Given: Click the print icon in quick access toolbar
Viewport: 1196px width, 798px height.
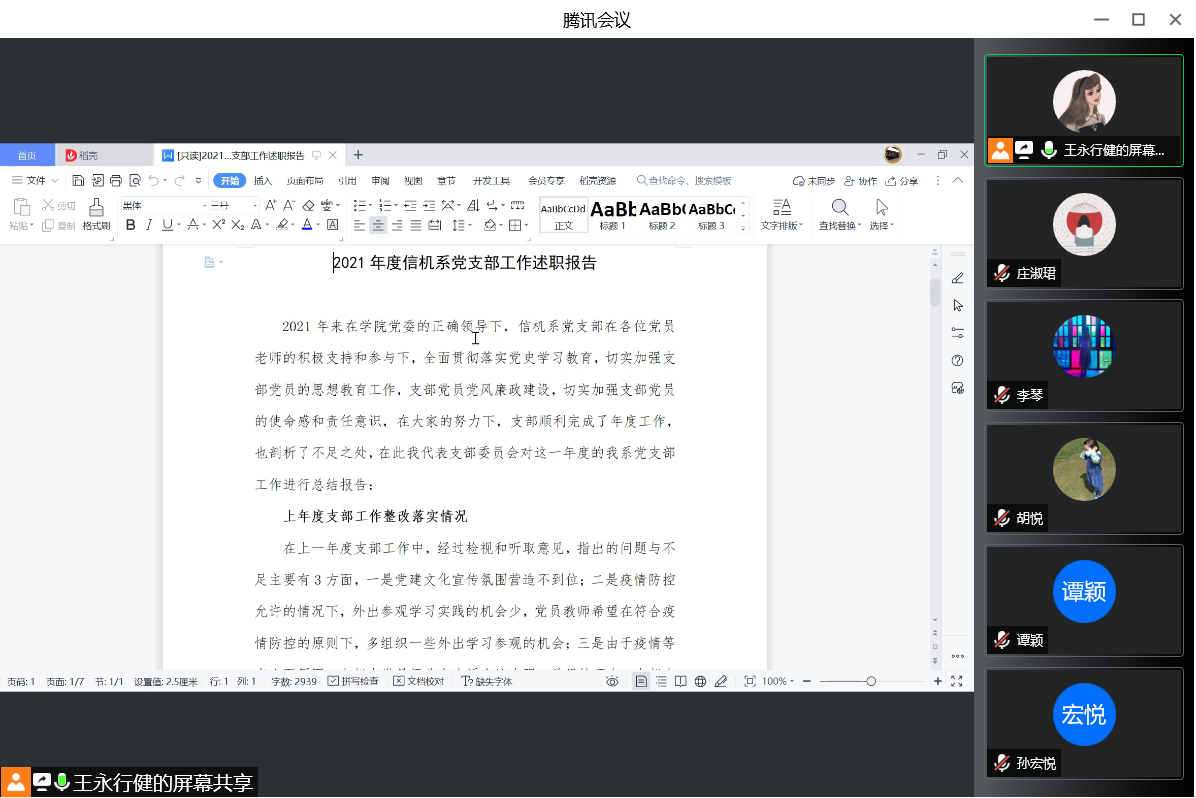Looking at the screenshot, I should [116, 181].
